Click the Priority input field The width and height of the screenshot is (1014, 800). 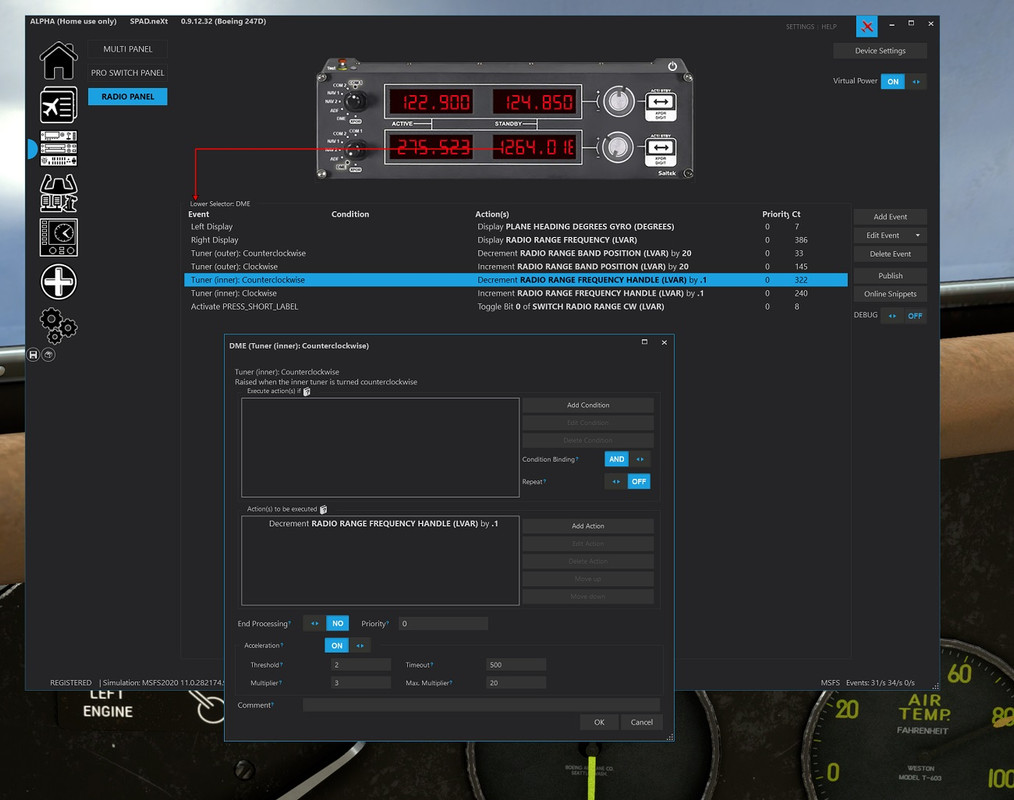(443, 623)
